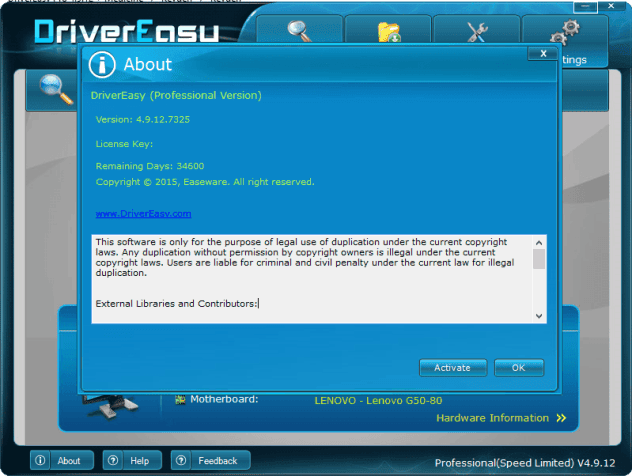Click the License Key: label

tap(124, 144)
